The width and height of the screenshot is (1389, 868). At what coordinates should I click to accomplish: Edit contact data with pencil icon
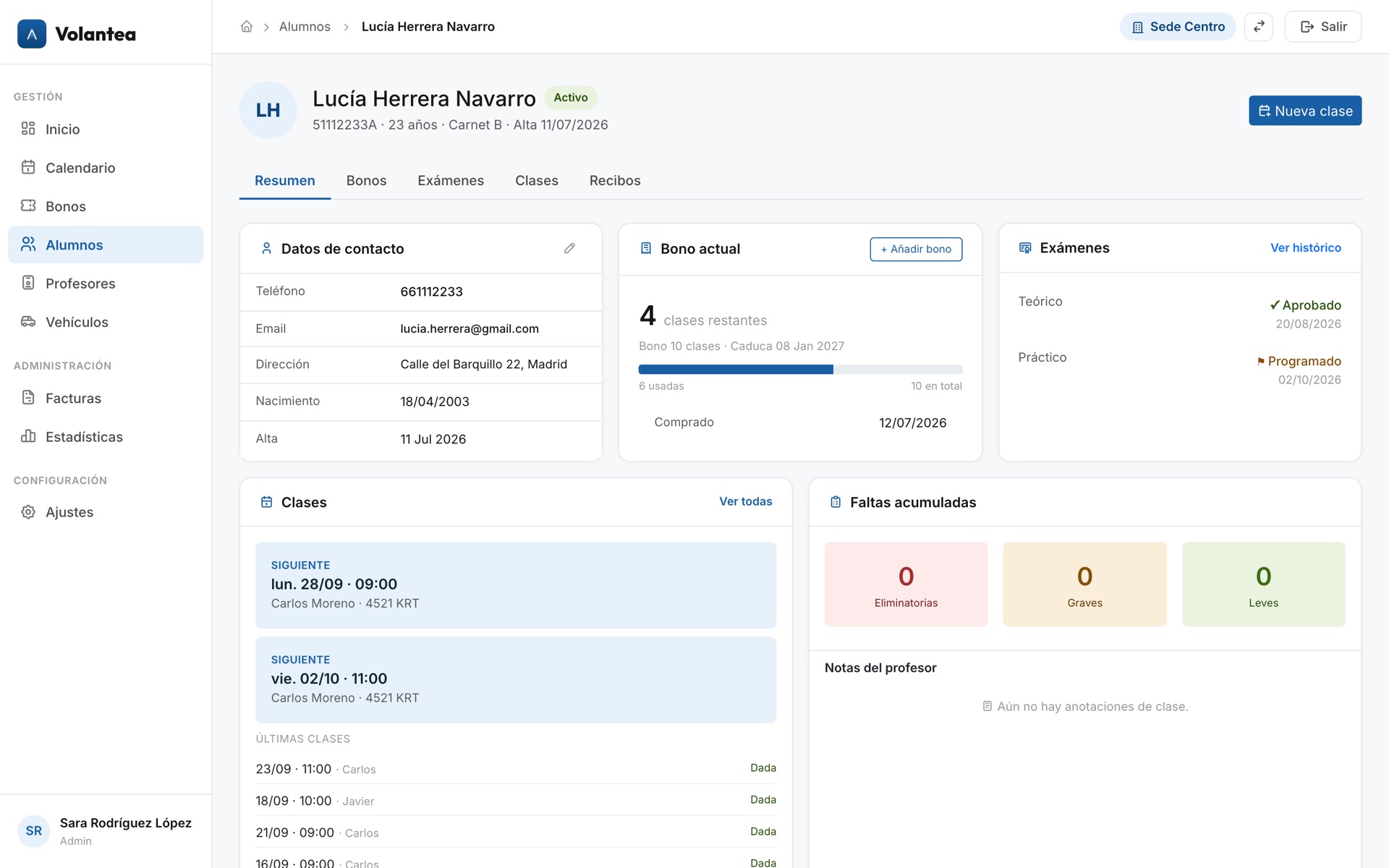pyautogui.click(x=569, y=248)
